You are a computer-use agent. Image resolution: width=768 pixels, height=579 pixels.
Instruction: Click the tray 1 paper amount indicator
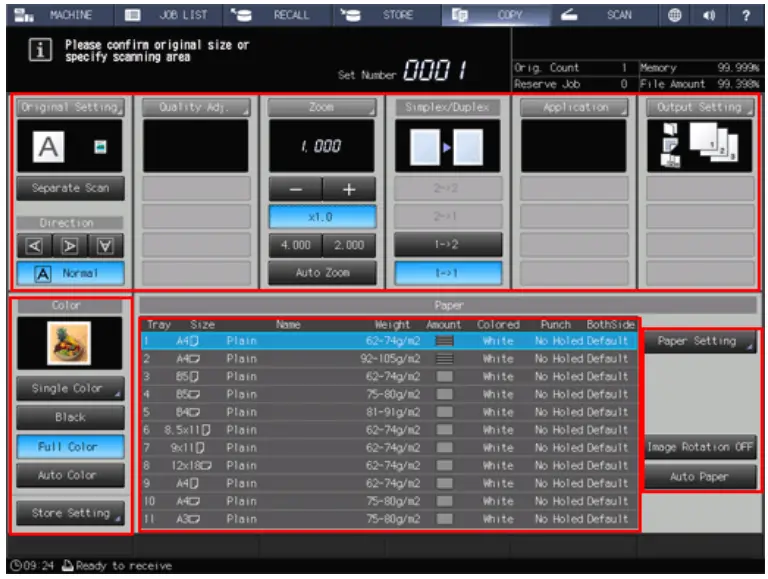point(444,341)
